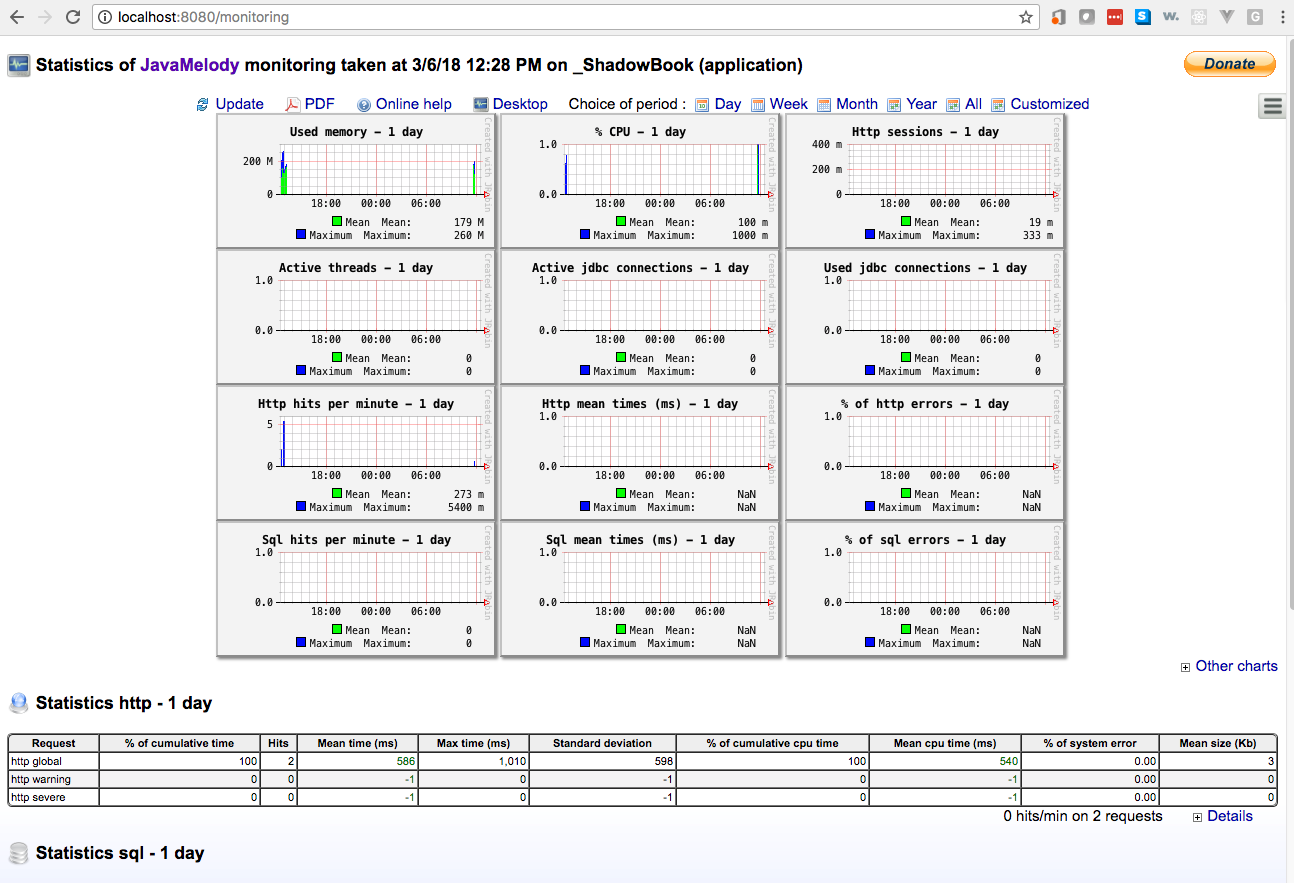Click the JavaMelody title link
1294x883 pixels.
[190, 65]
